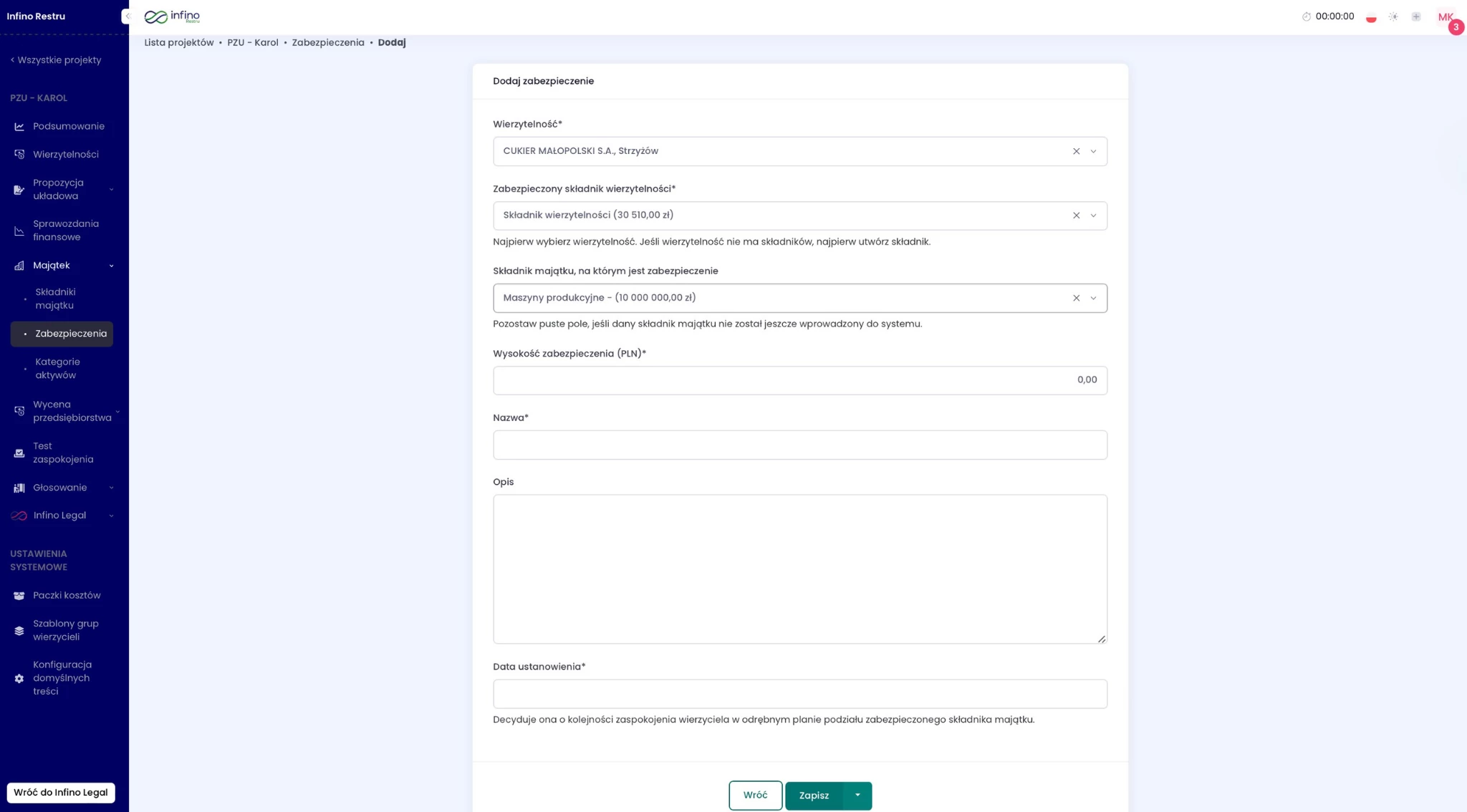Open the MK user avatar menu
Image resolution: width=1467 pixels, height=812 pixels.
tap(1446, 17)
